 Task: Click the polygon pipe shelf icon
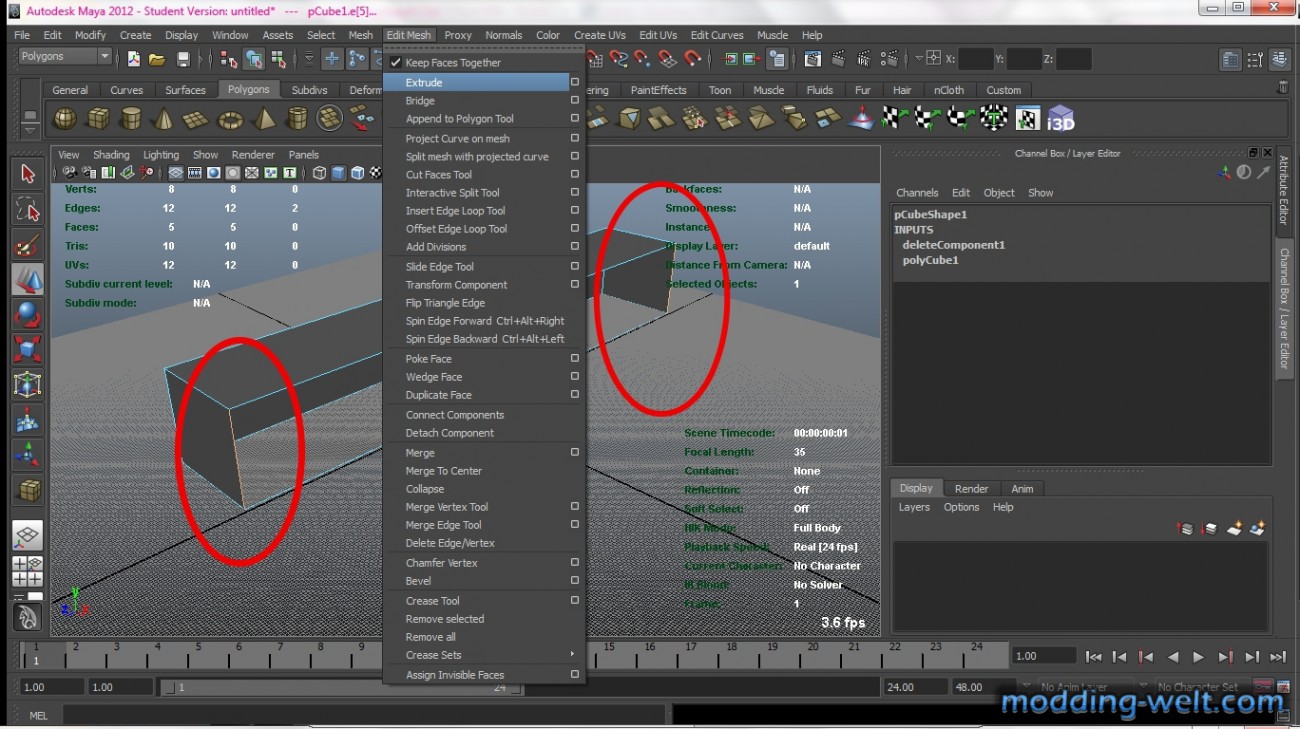(x=297, y=120)
